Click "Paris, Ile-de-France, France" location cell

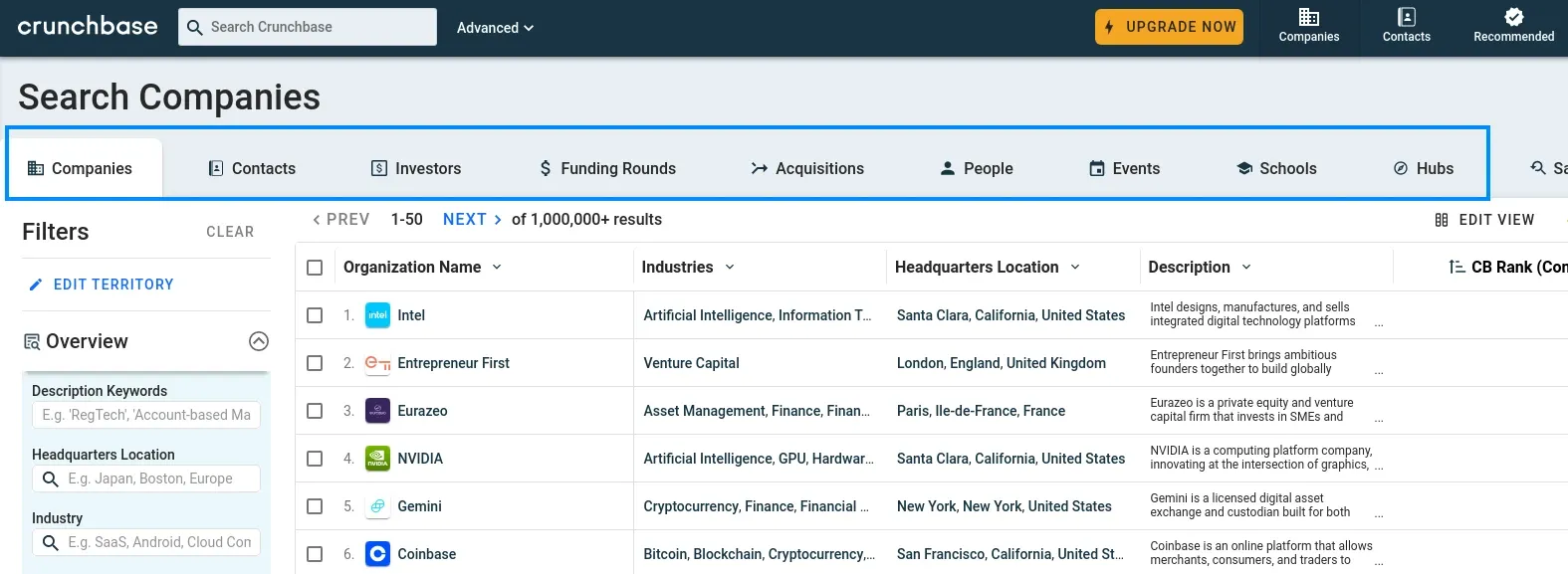(981, 411)
